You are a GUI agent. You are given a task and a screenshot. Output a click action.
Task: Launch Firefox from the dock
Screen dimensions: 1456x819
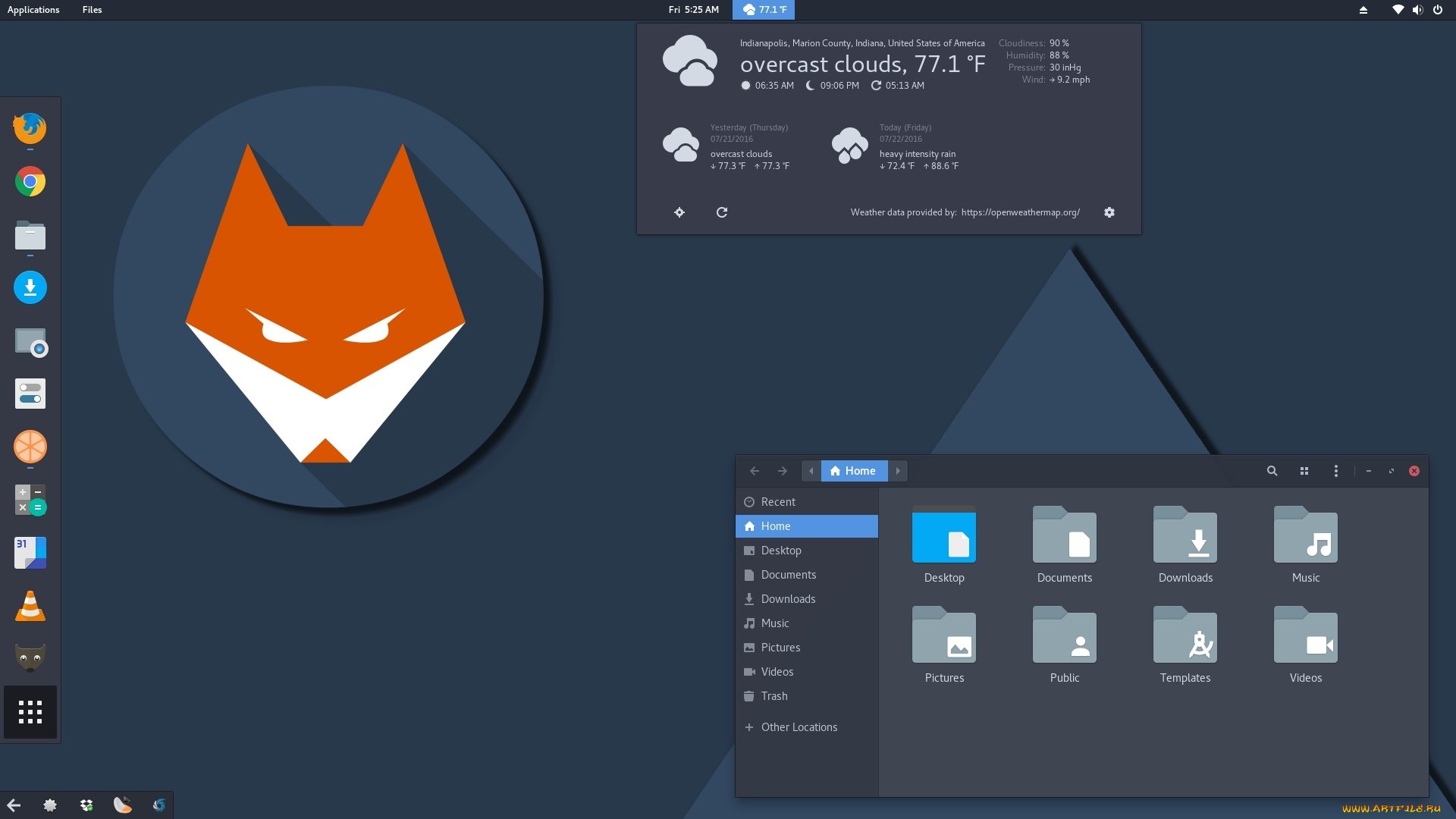[30, 129]
